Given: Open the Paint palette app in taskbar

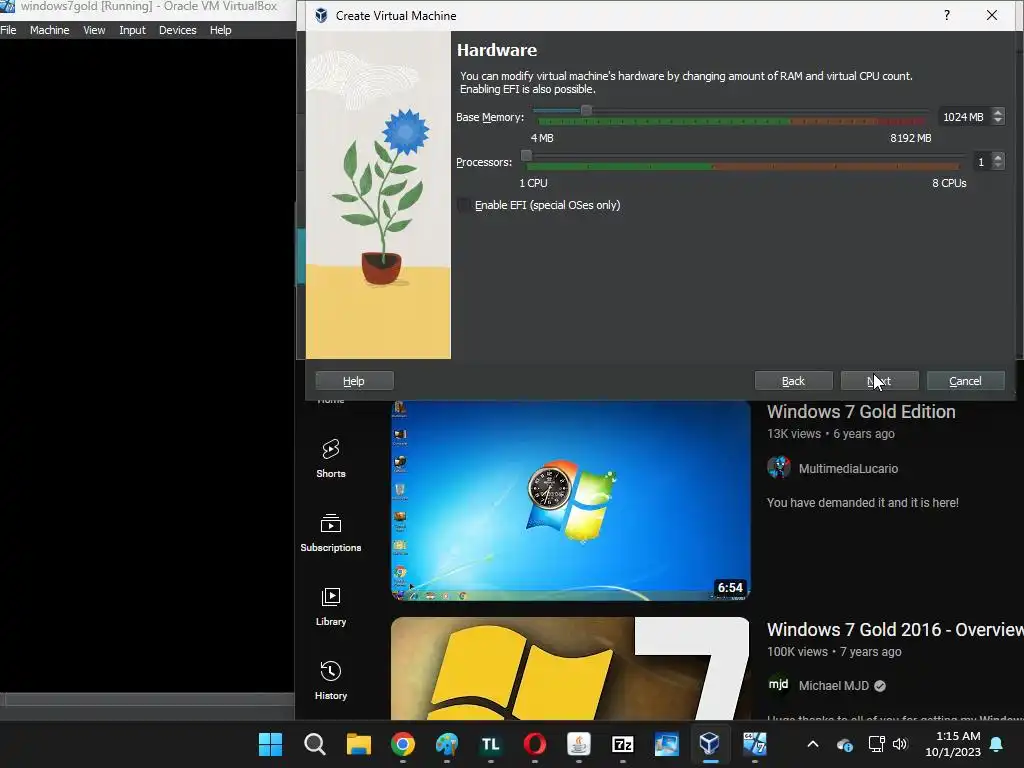Looking at the screenshot, I should 447,744.
